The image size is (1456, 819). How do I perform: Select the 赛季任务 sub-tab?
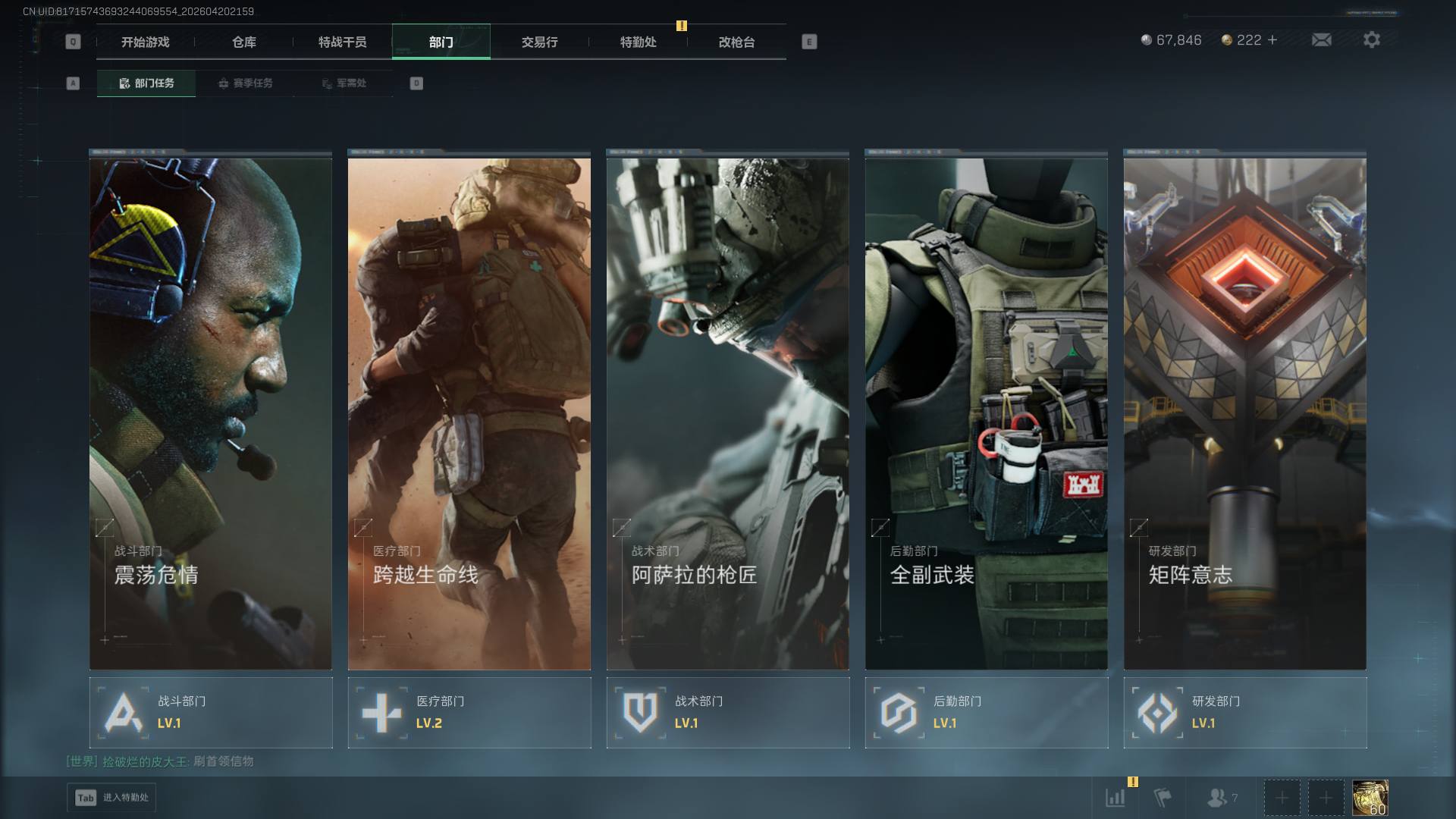coord(245,83)
